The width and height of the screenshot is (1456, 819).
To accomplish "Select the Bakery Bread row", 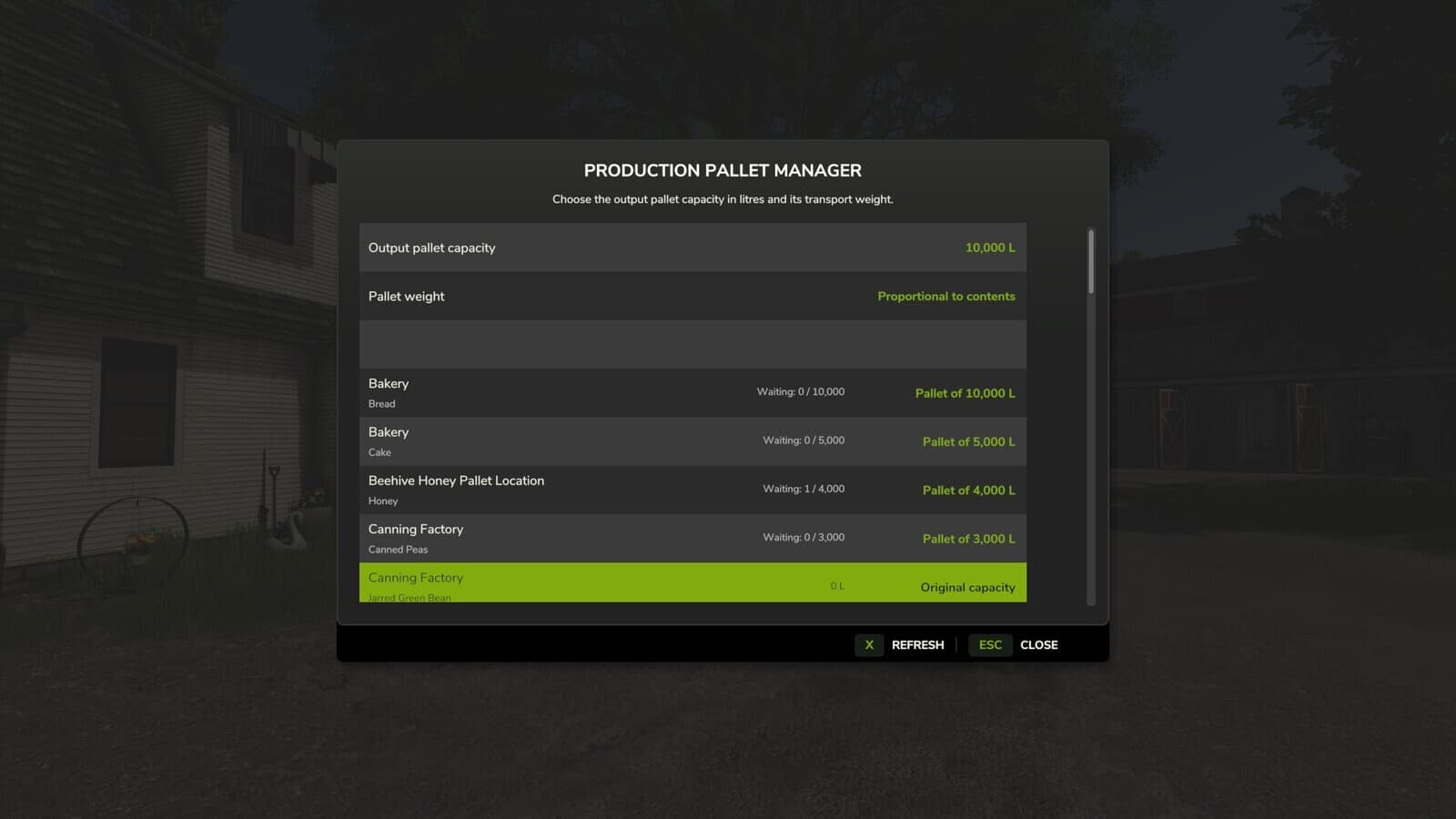I will click(x=693, y=393).
